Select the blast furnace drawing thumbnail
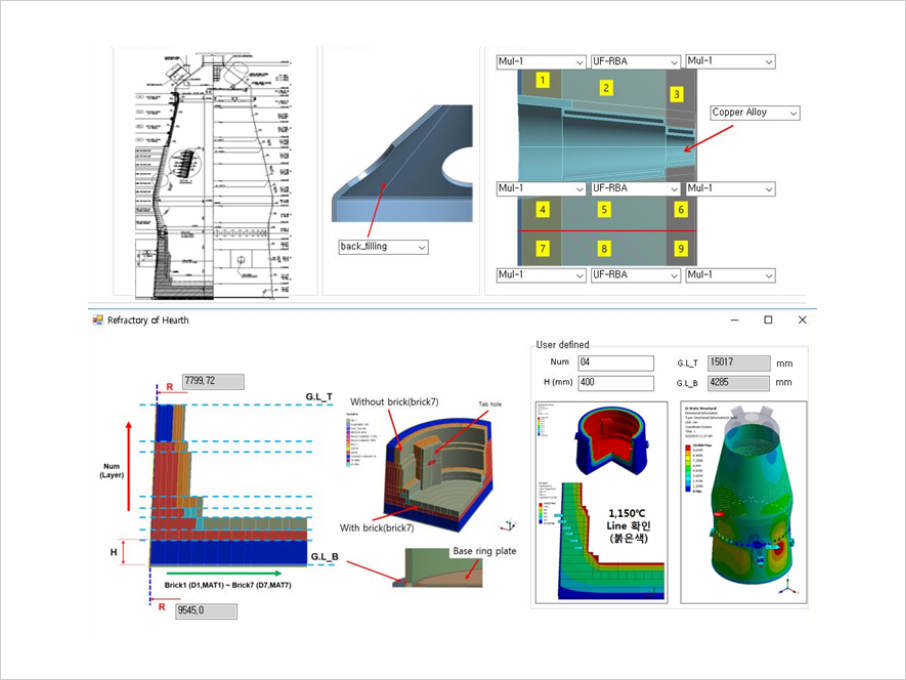This screenshot has height=680, width=906. click(x=214, y=172)
